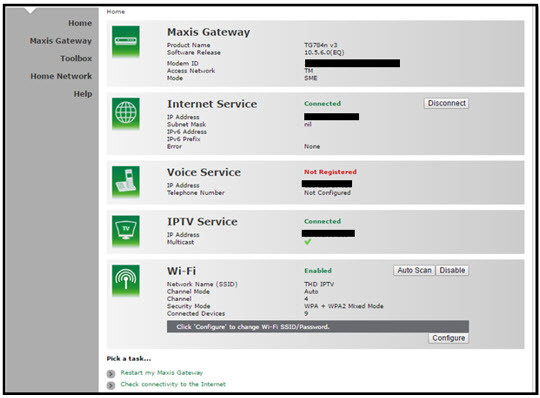
Task: Click the Voice Service telephone icon
Action: click(126, 181)
